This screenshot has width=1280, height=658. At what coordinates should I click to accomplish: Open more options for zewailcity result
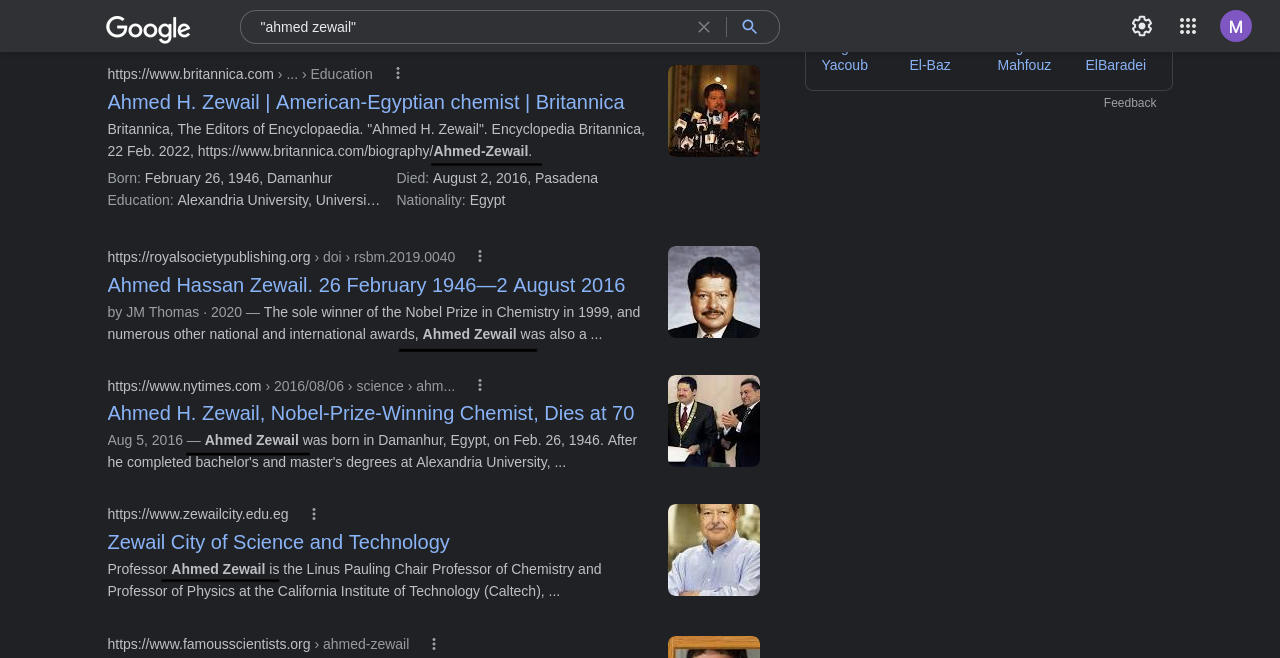pyautogui.click(x=314, y=514)
